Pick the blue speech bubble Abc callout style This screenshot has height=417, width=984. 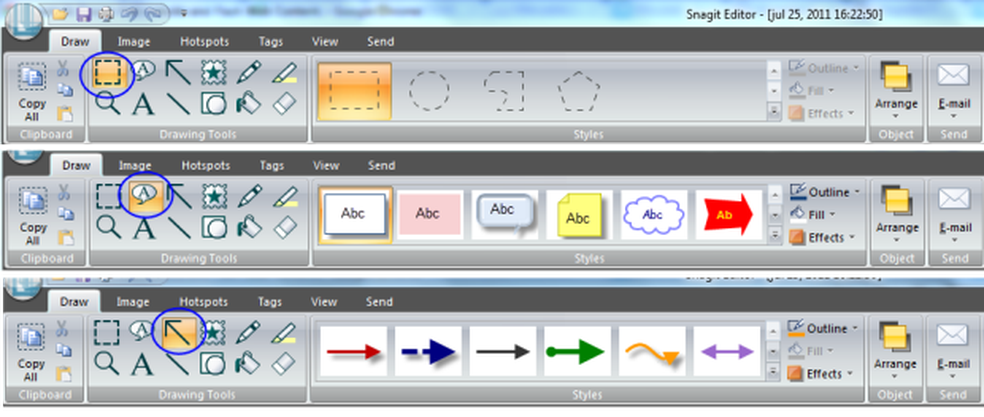point(504,214)
